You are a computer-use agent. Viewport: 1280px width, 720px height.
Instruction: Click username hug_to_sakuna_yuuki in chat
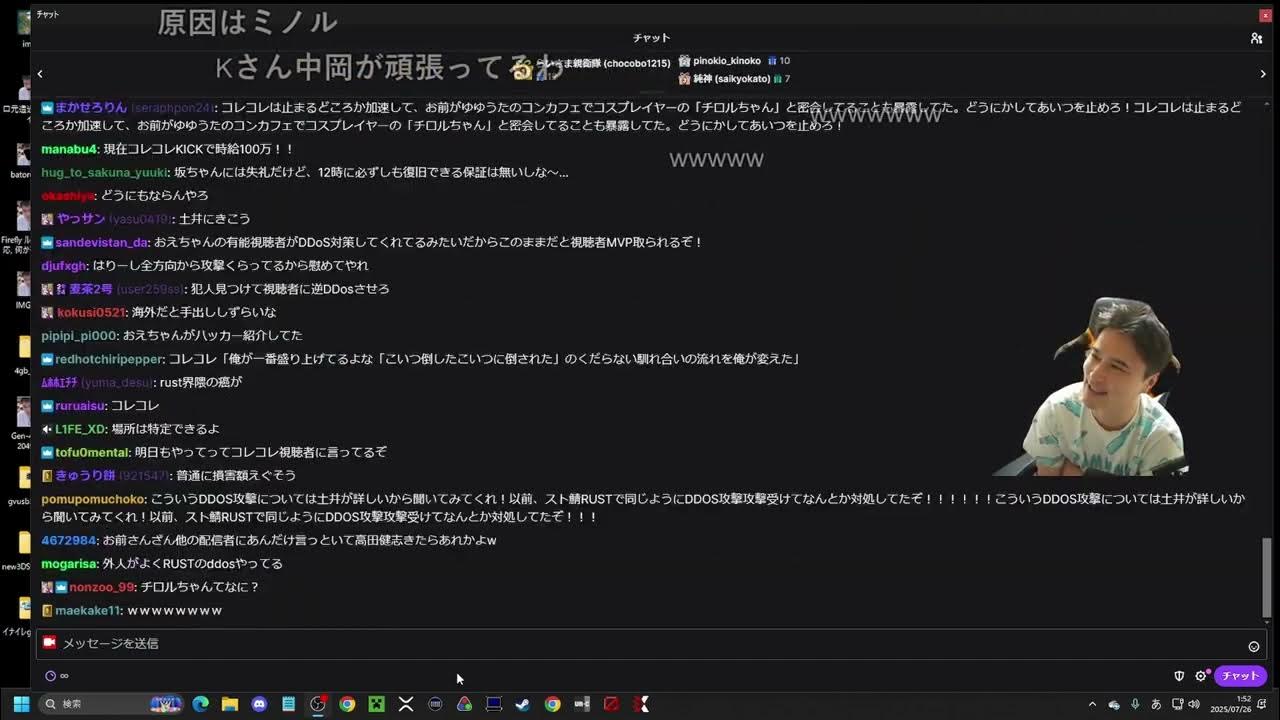[x=105, y=172]
